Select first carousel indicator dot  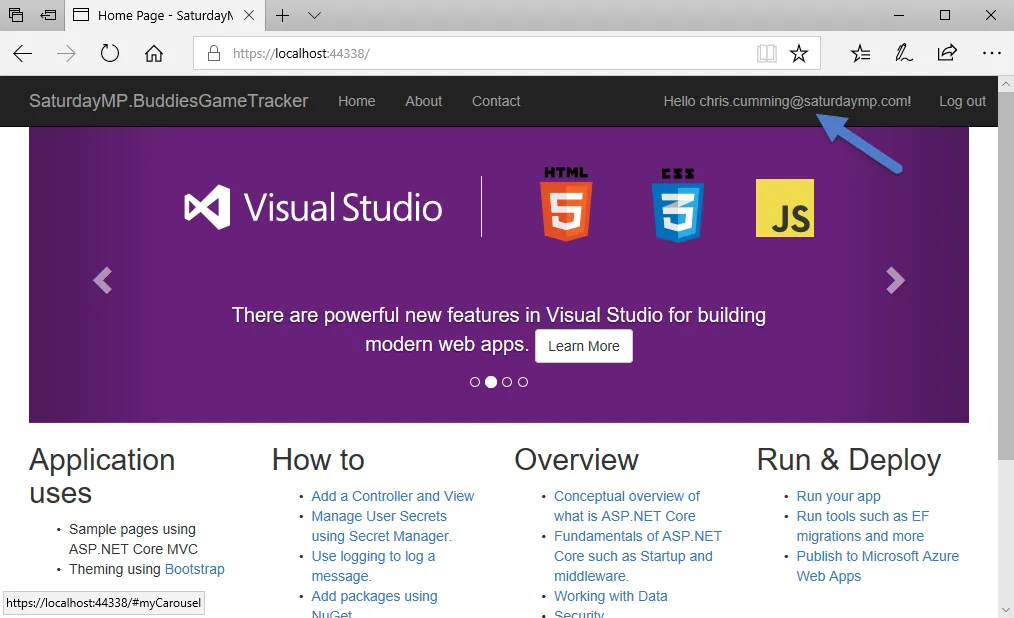(475, 382)
